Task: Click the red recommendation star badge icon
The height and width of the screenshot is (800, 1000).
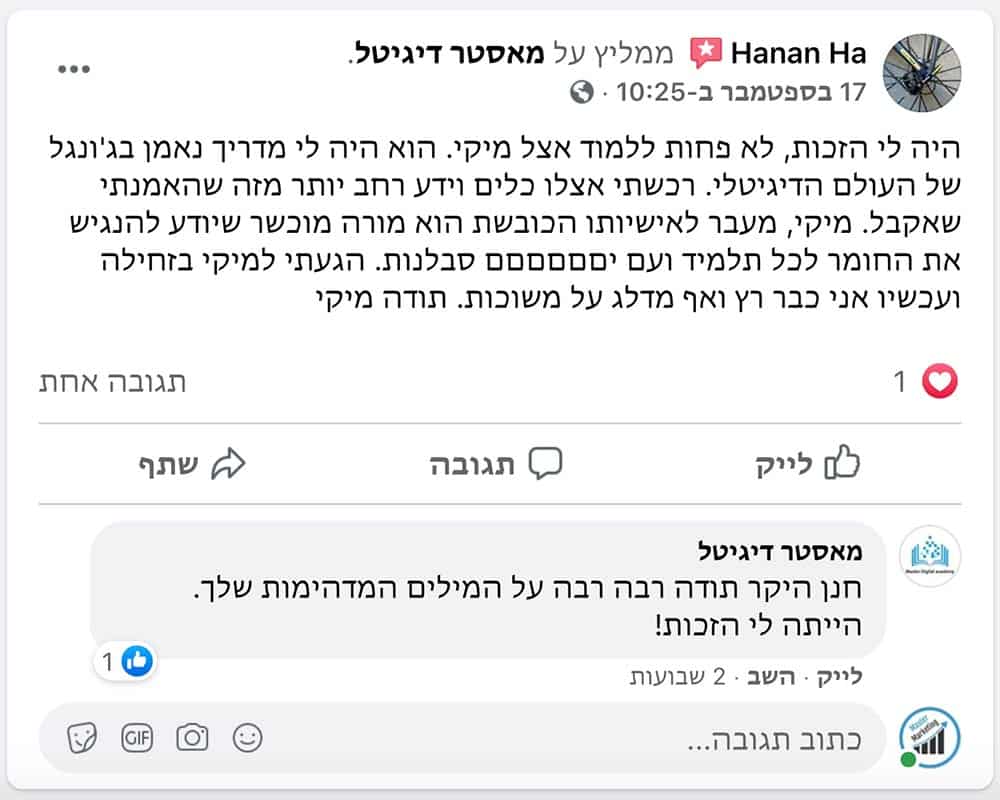Action: click(706, 52)
